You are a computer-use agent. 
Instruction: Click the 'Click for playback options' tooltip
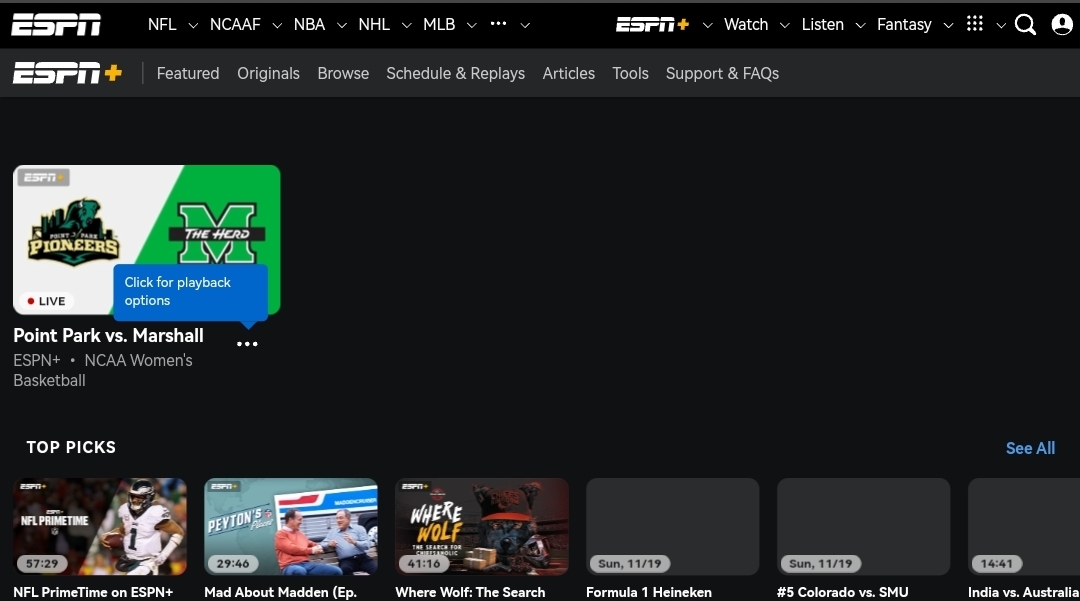190,292
